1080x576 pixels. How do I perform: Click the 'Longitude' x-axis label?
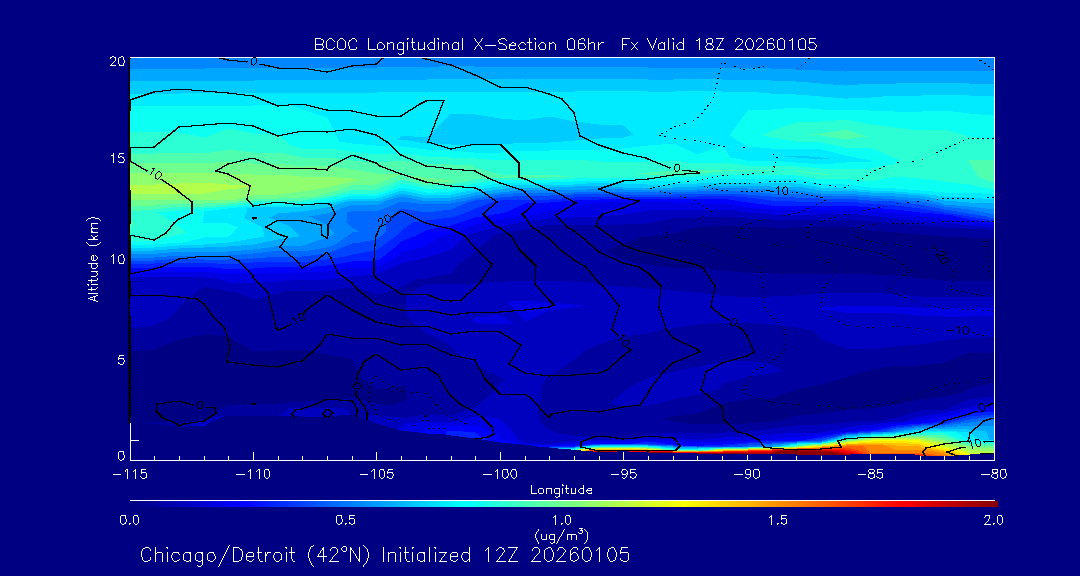561,490
